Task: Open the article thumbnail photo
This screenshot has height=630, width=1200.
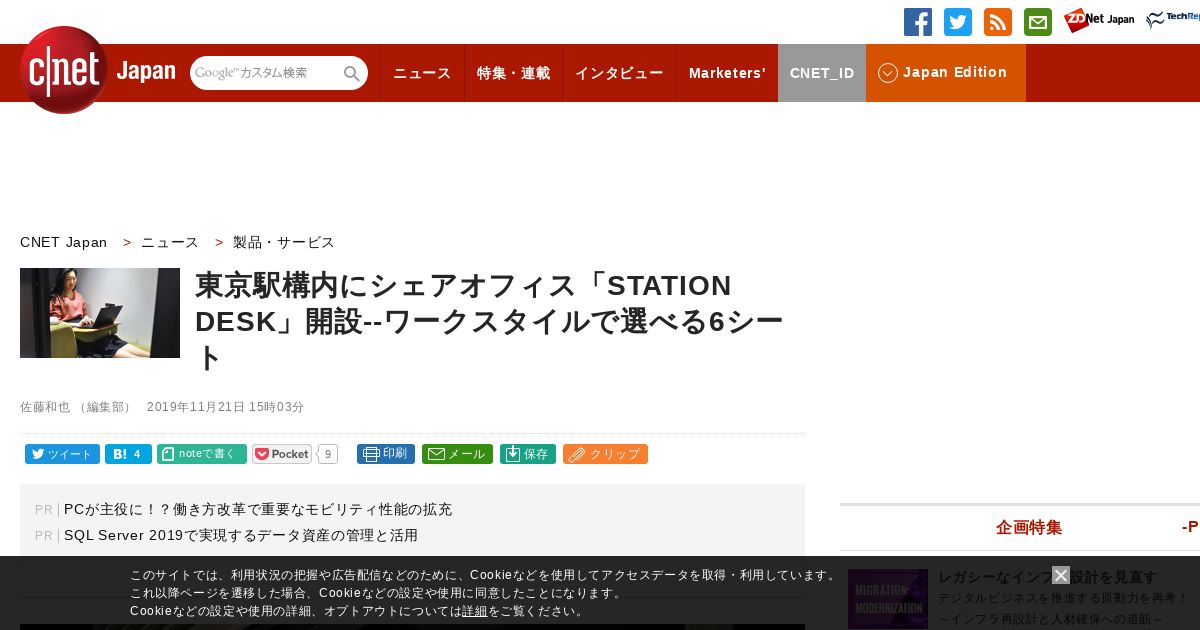Action: click(x=100, y=313)
